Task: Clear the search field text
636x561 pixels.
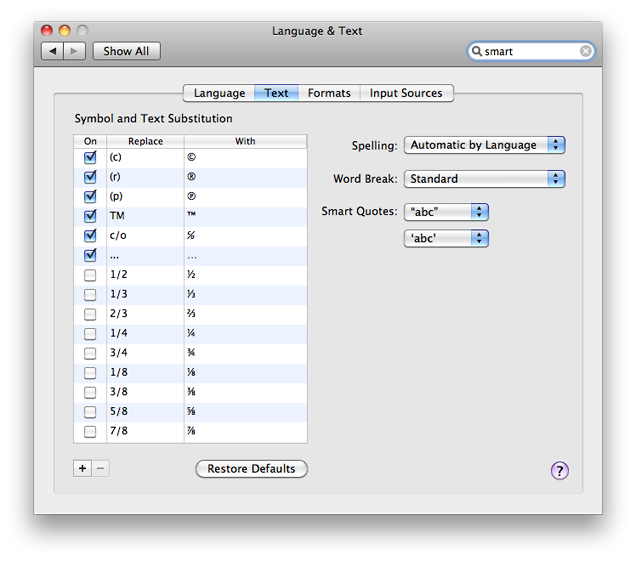Action: click(x=585, y=51)
